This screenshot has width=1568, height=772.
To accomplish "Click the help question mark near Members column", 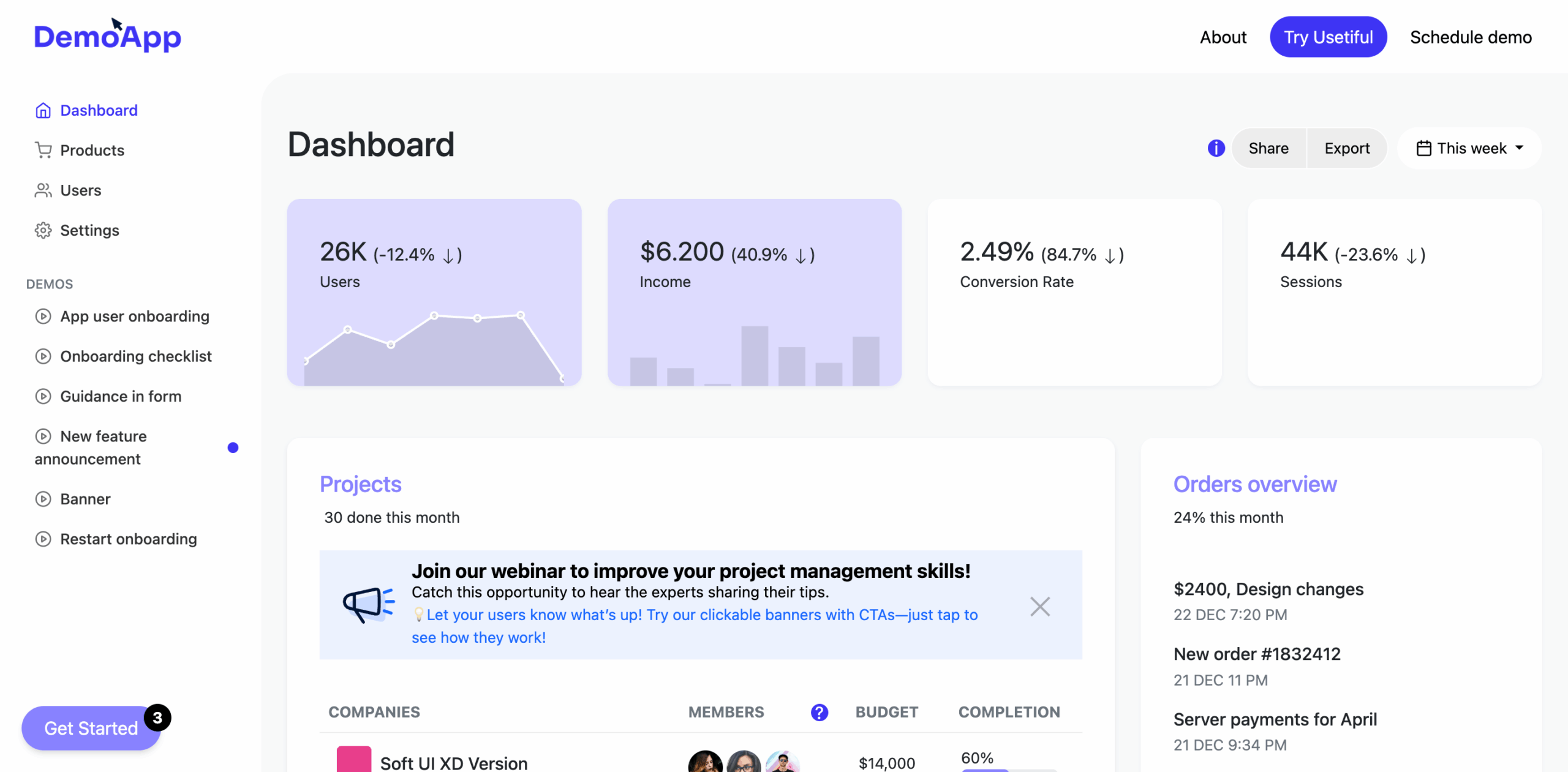I will tap(819, 712).
